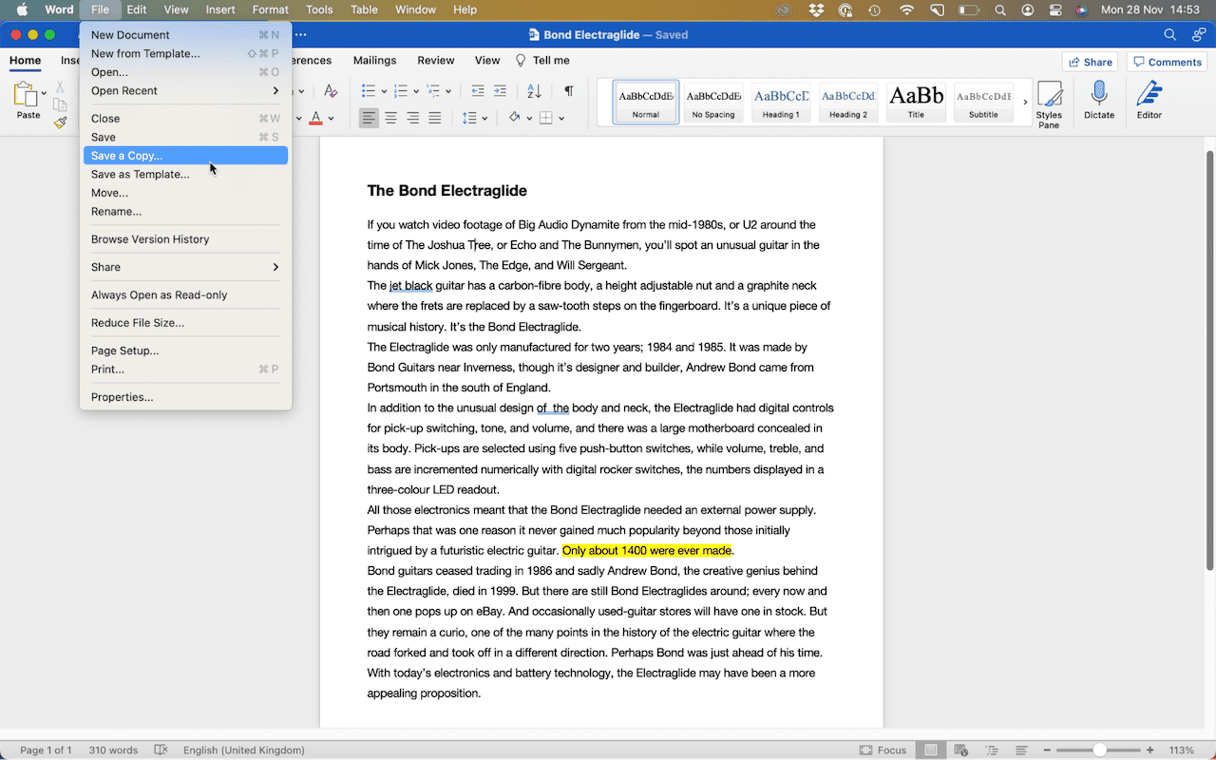The width and height of the screenshot is (1216, 760).
Task: Open the Paste dropdown arrow
Action: click(45, 93)
